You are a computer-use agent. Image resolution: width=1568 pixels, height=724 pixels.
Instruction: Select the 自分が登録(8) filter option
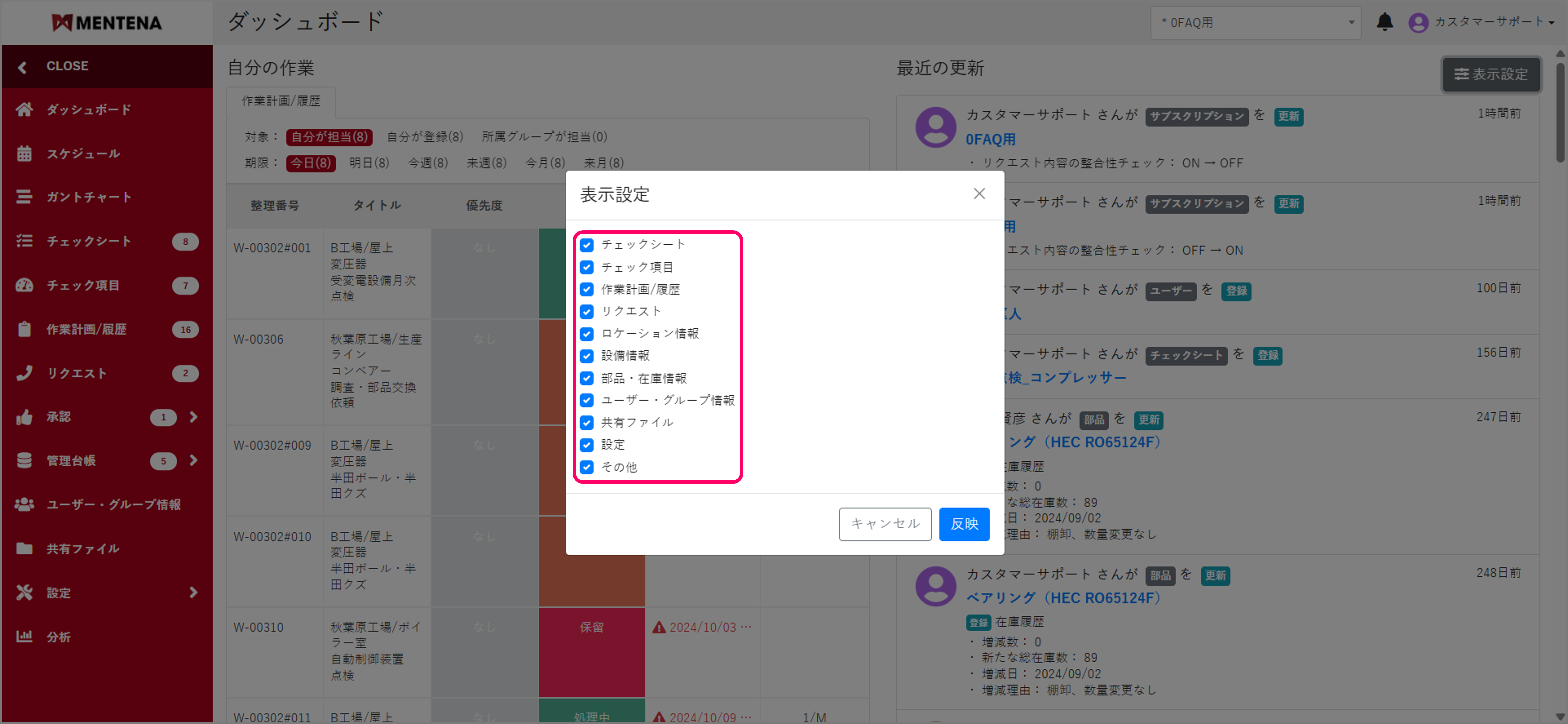click(424, 136)
